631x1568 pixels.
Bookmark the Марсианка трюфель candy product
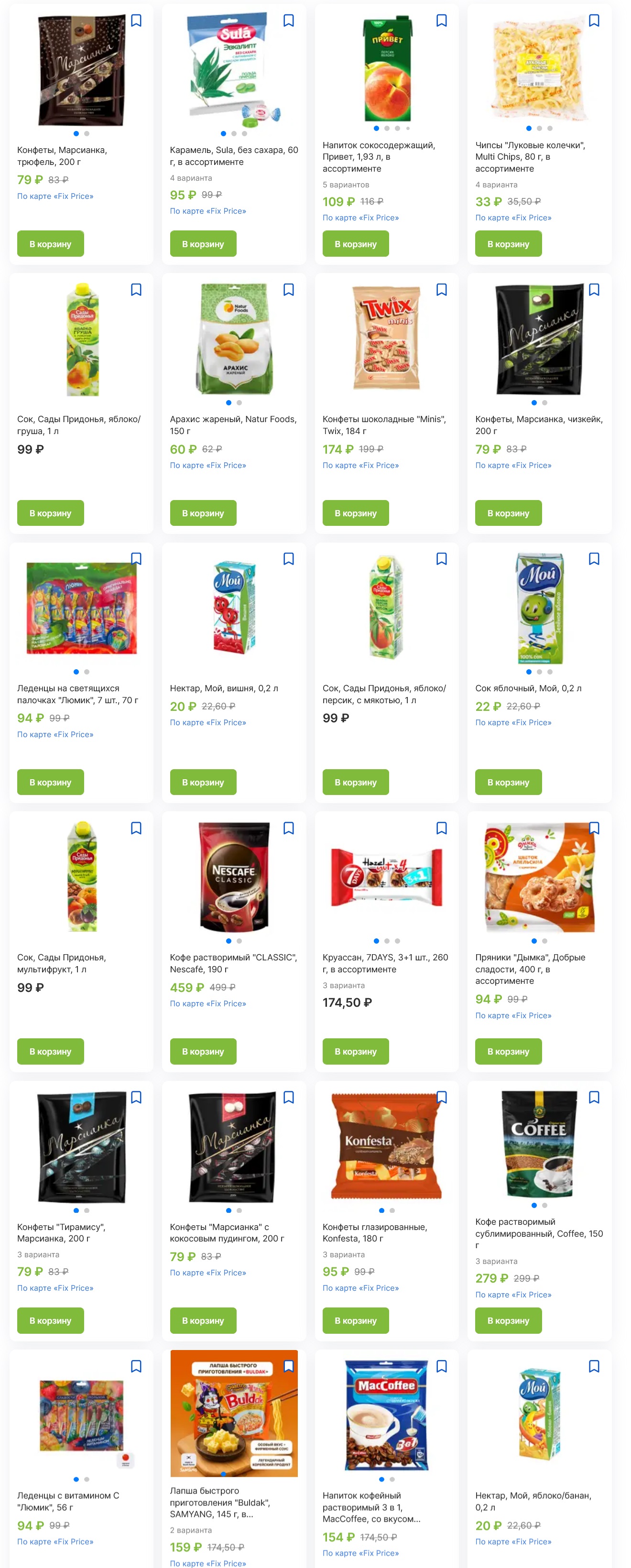[136, 21]
